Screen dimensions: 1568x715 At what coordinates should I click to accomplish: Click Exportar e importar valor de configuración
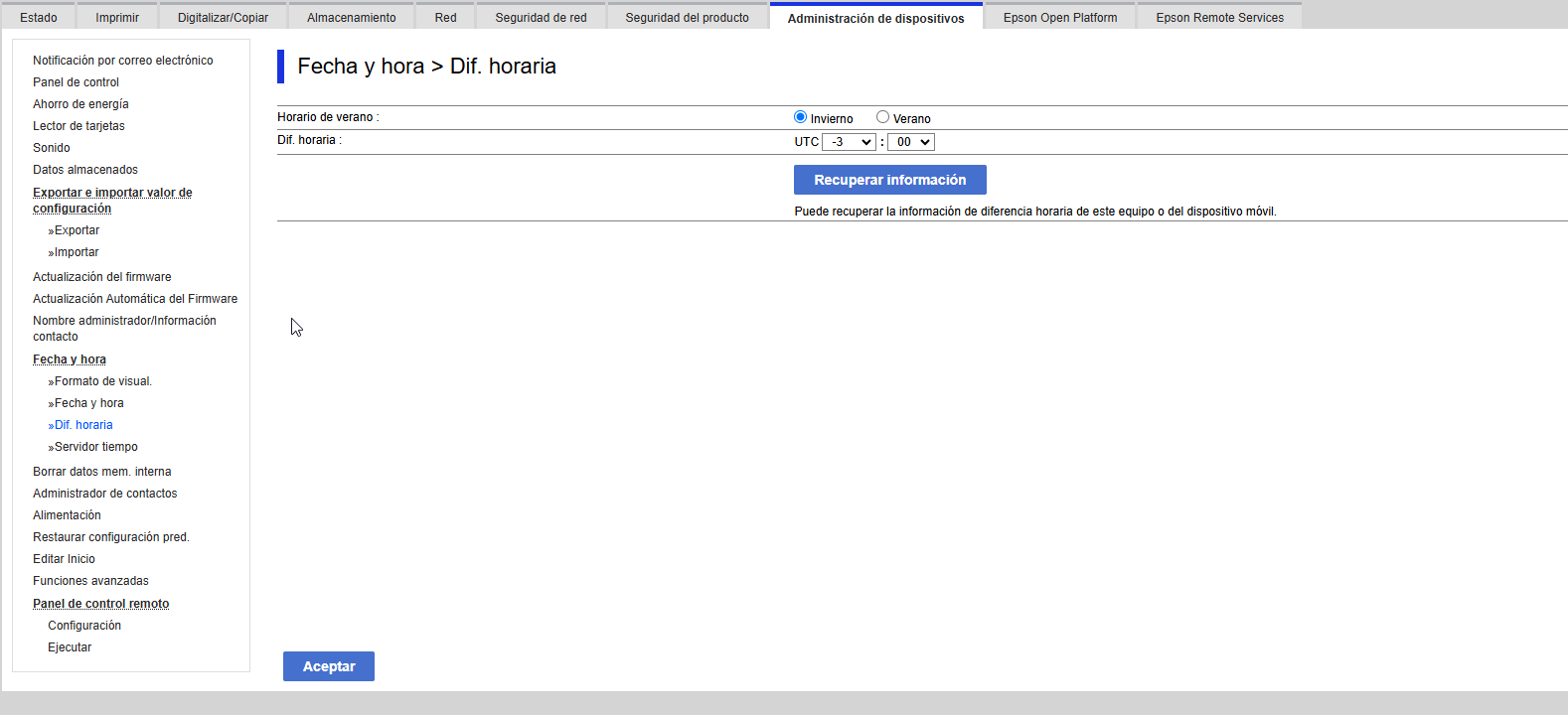112,201
